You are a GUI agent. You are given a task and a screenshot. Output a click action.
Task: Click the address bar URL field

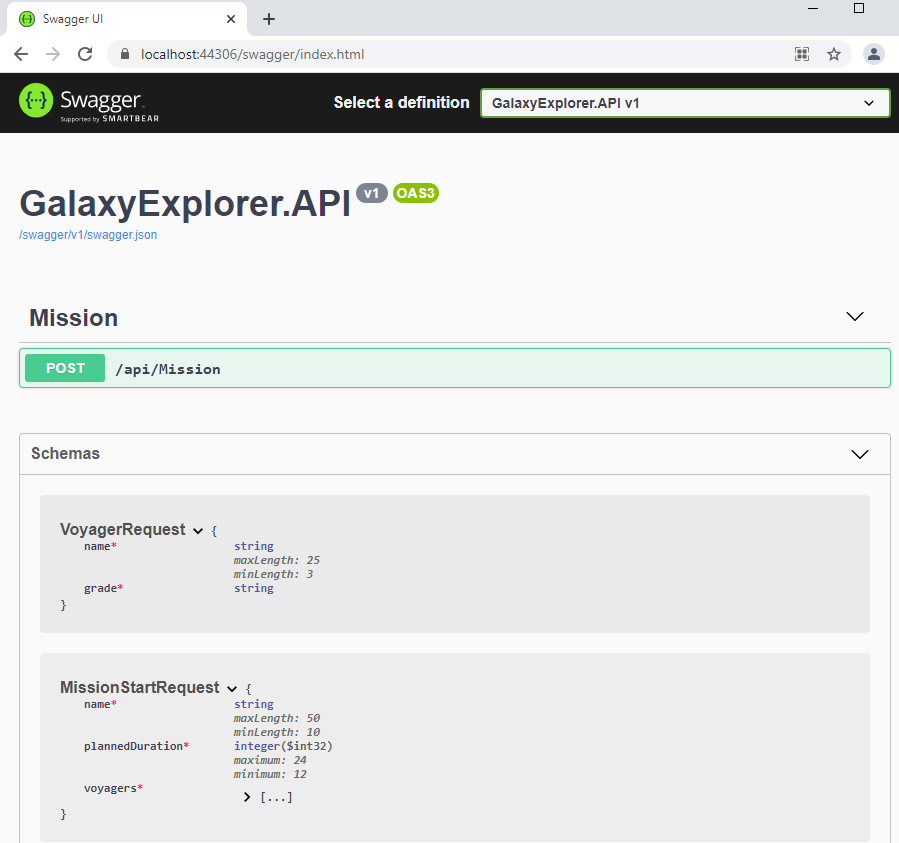[450, 54]
